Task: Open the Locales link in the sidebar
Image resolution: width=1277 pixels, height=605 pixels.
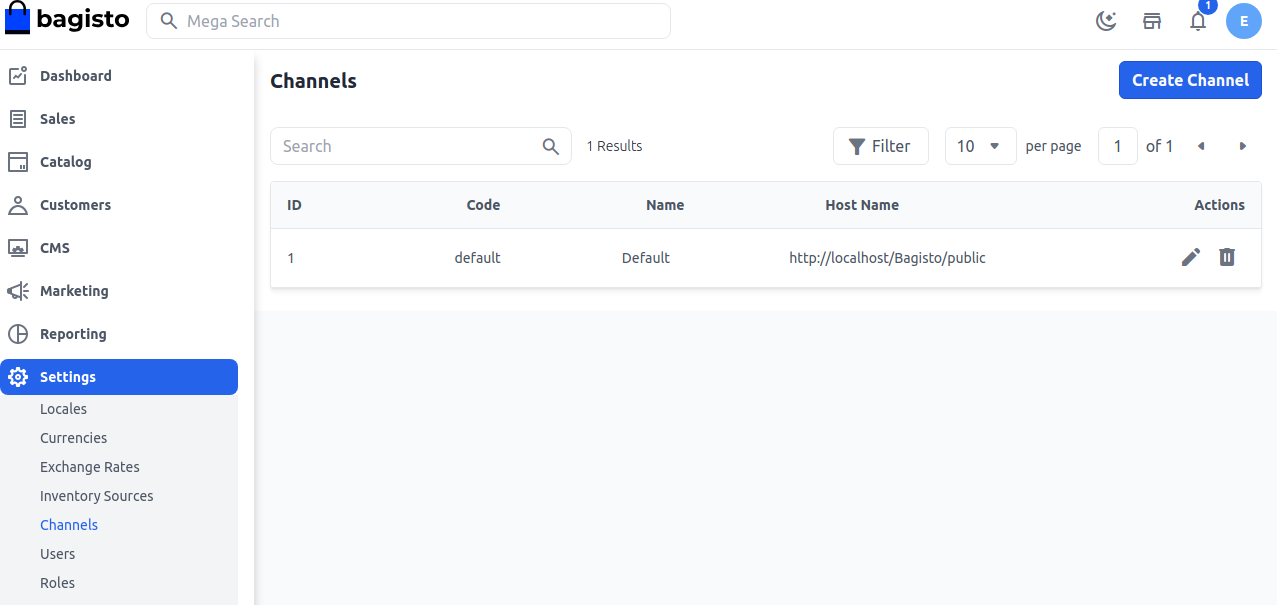Action: (63, 408)
